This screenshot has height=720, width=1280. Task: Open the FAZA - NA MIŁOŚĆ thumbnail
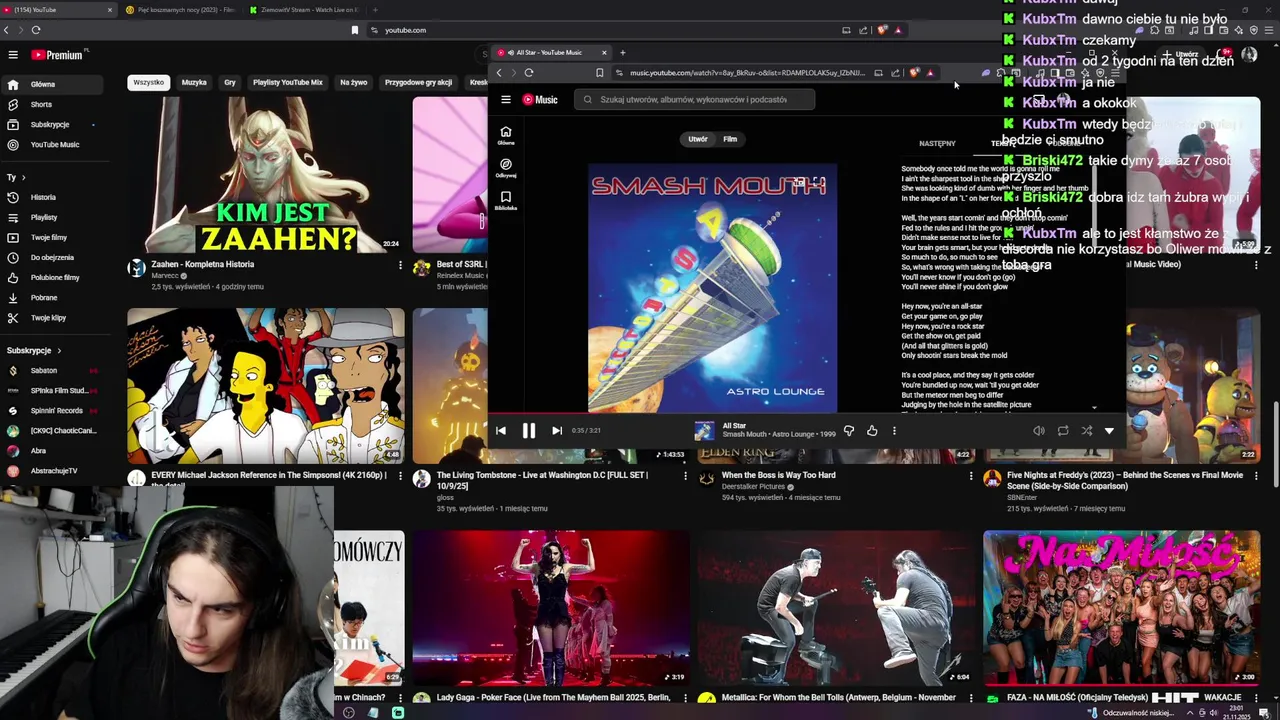click(1121, 607)
